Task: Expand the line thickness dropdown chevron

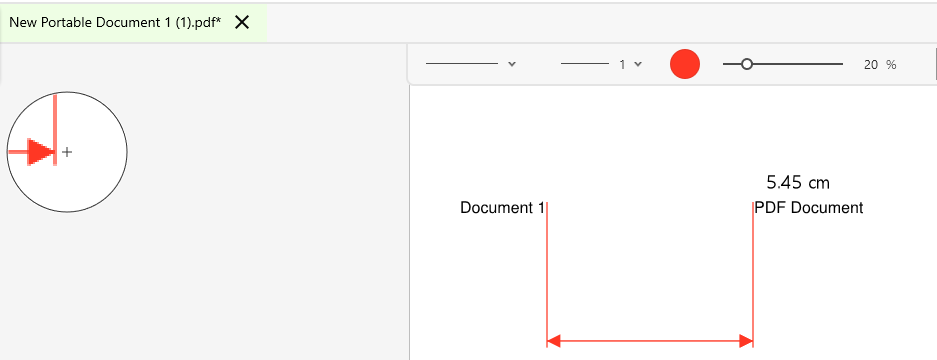Action: tap(638, 64)
